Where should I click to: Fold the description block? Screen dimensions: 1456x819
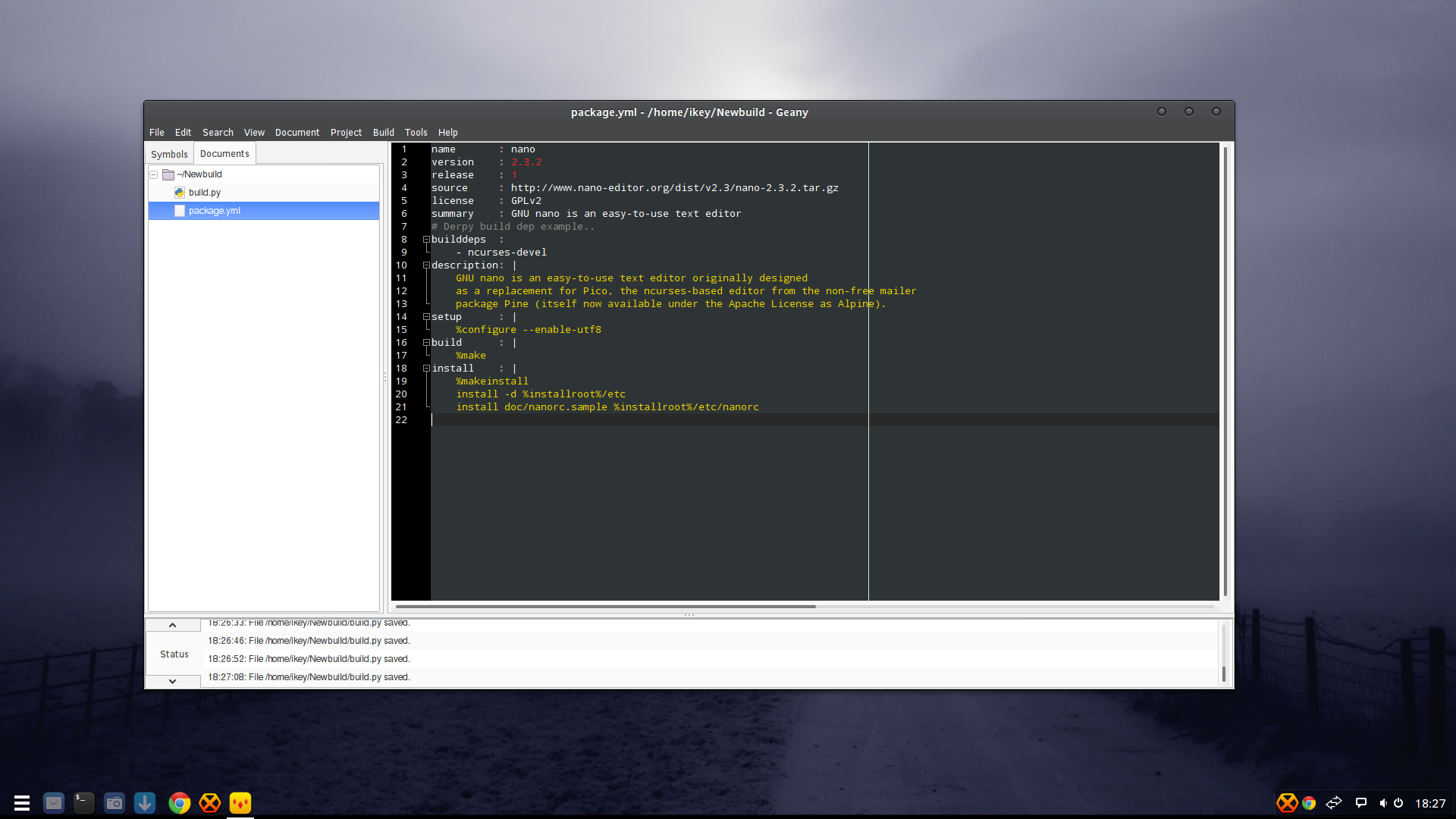point(426,265)
